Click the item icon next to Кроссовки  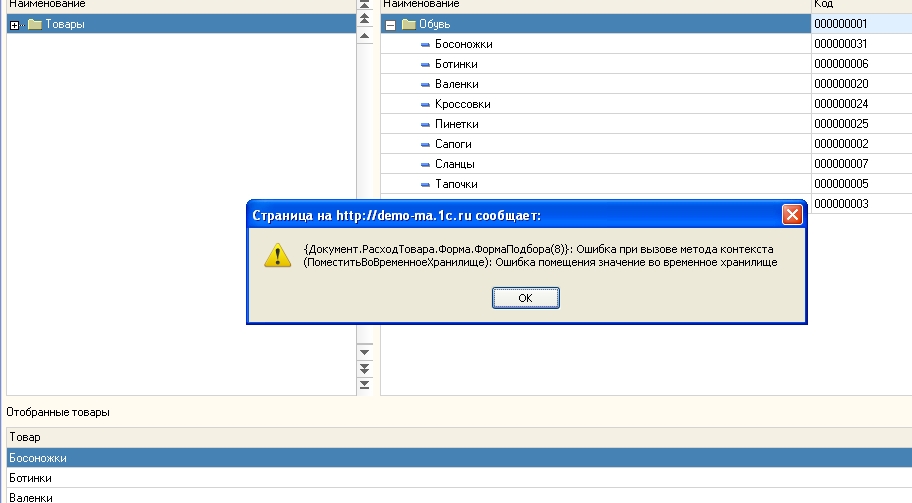point(425,105)
